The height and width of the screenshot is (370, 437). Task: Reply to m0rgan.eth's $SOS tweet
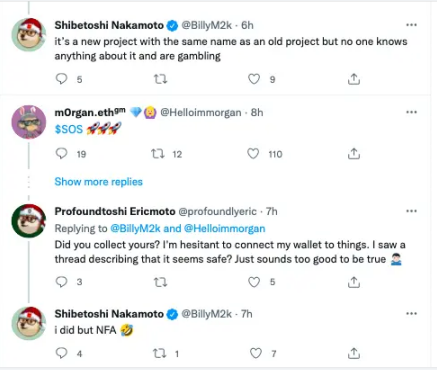(x=61, y=154)
